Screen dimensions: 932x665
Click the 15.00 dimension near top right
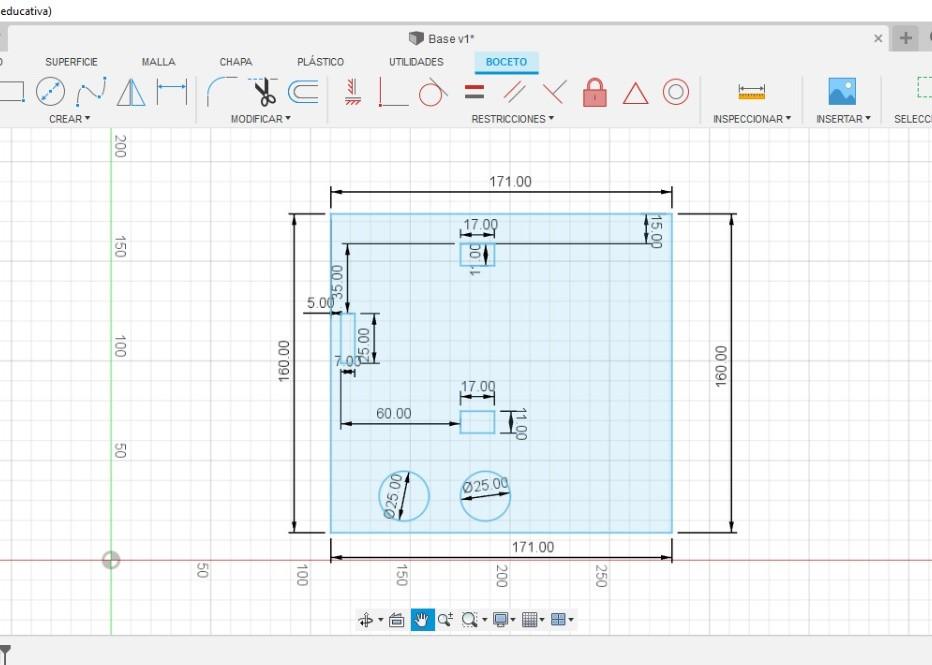pos(655,232)
